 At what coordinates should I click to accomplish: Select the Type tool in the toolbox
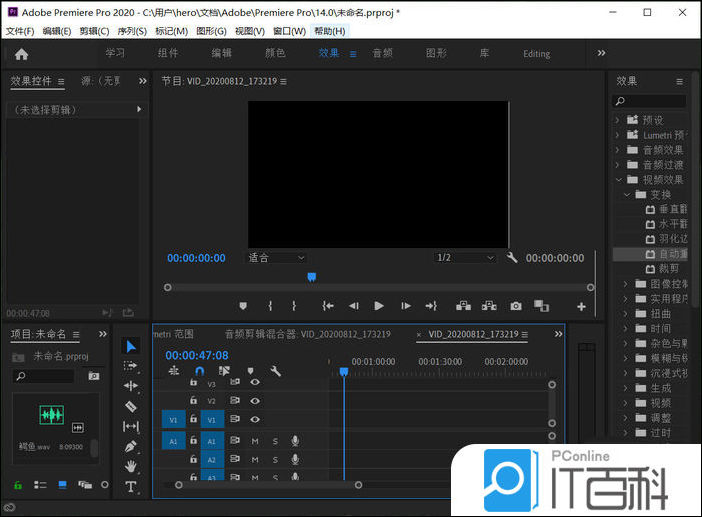(x=131, y=487)
